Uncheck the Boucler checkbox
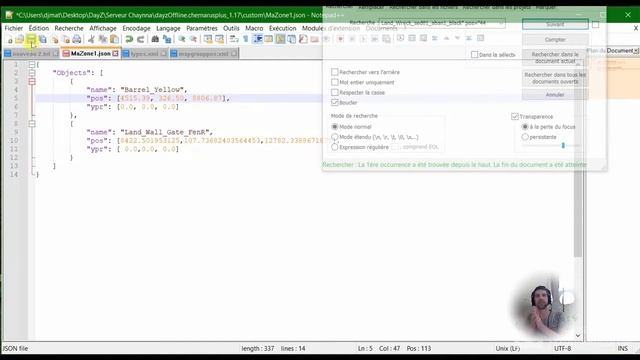The image size is (640, 360). [x=335, y=102]
